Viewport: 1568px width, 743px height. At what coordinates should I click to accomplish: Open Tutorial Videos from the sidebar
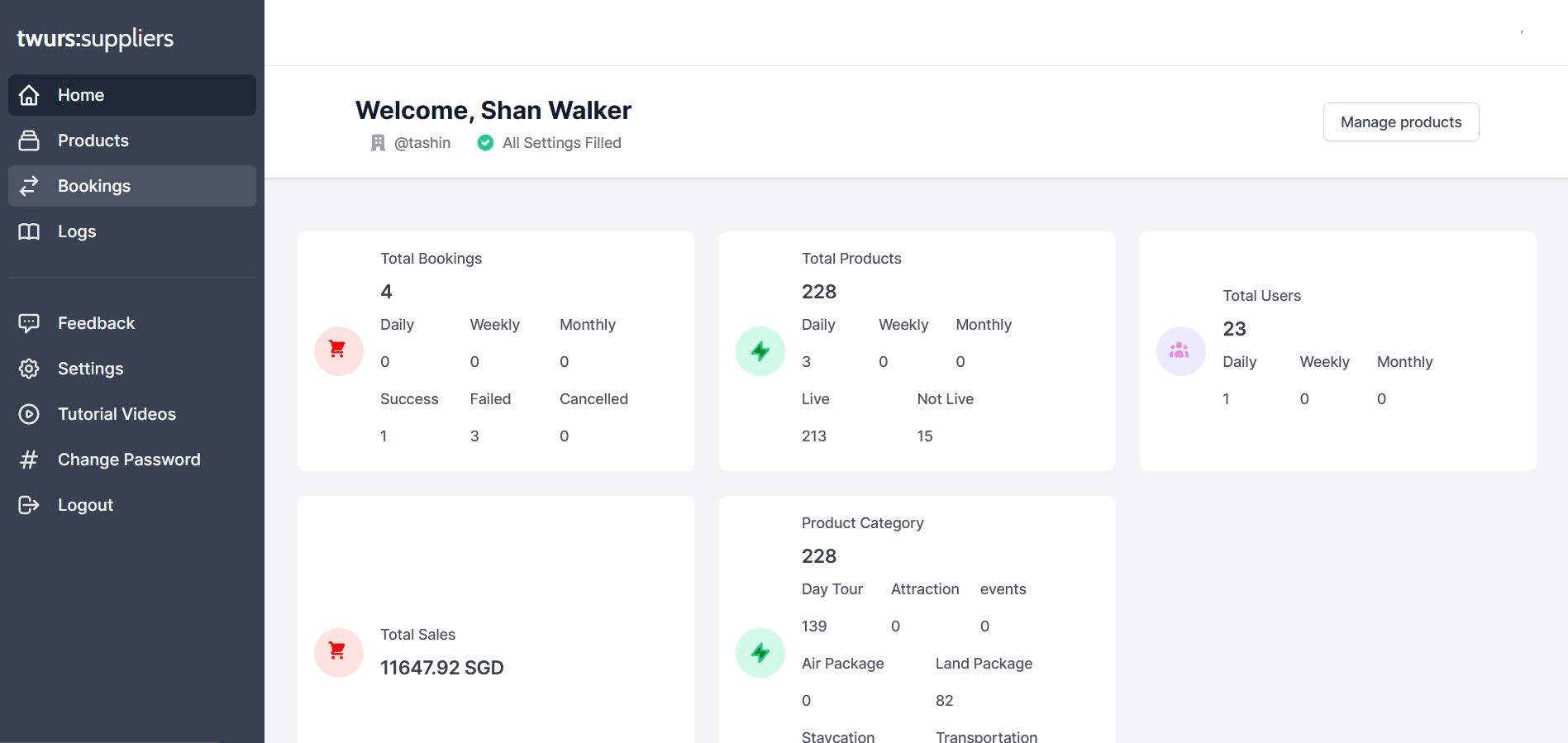[x=117, y=414]
